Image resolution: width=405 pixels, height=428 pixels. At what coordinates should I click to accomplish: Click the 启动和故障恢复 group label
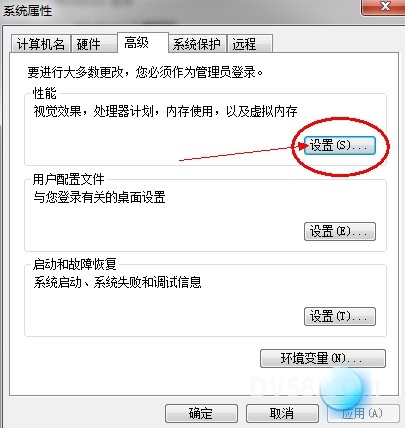75,264
